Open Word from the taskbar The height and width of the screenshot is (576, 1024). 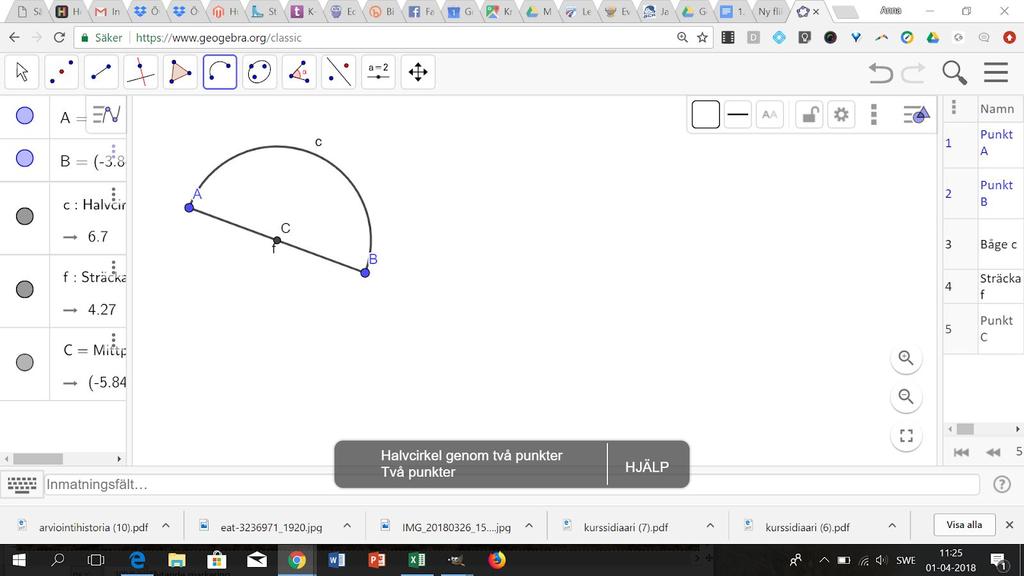[337, 560]
